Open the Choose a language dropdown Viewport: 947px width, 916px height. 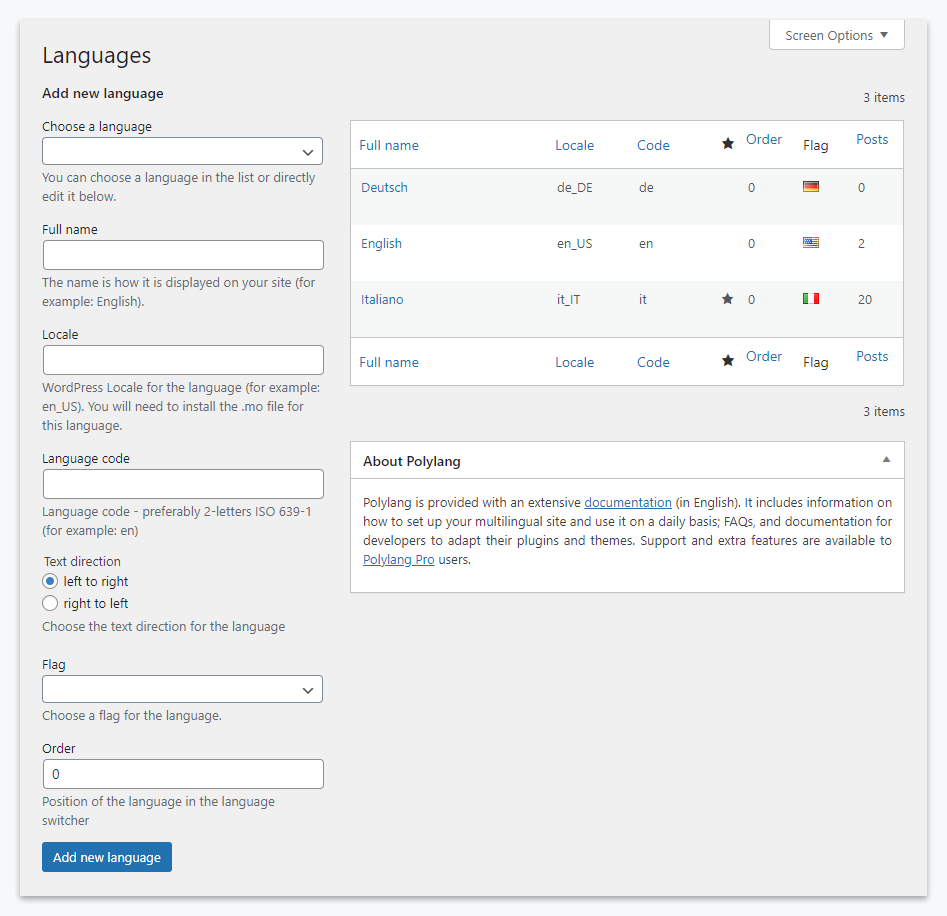pos(182,151)
